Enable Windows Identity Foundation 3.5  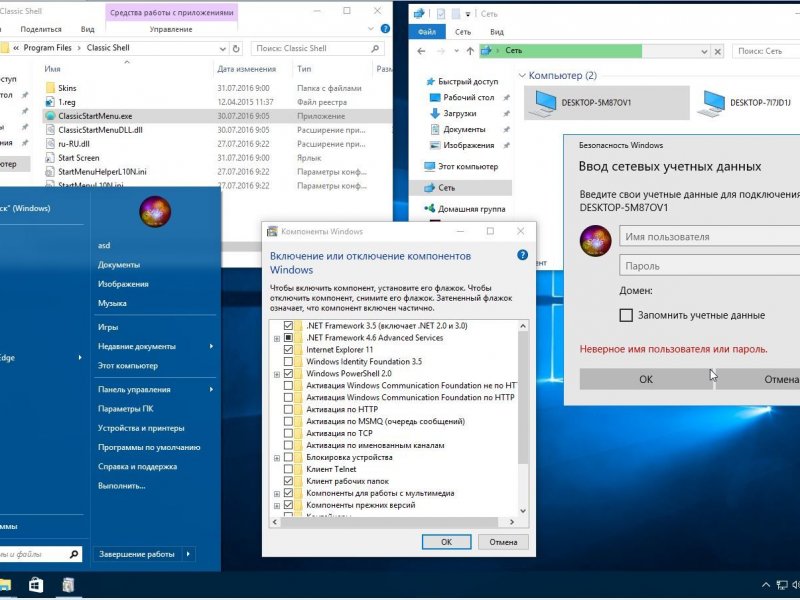[288, 362]
